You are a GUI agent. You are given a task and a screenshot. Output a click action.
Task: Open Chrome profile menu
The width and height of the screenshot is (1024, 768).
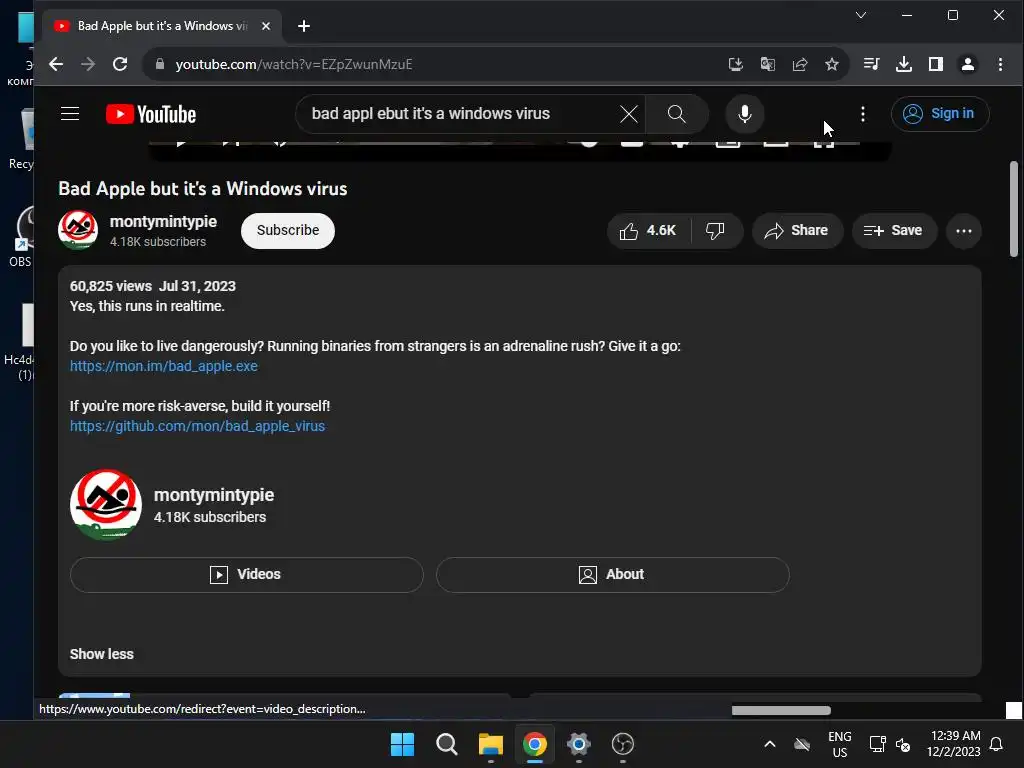point(968,64)
